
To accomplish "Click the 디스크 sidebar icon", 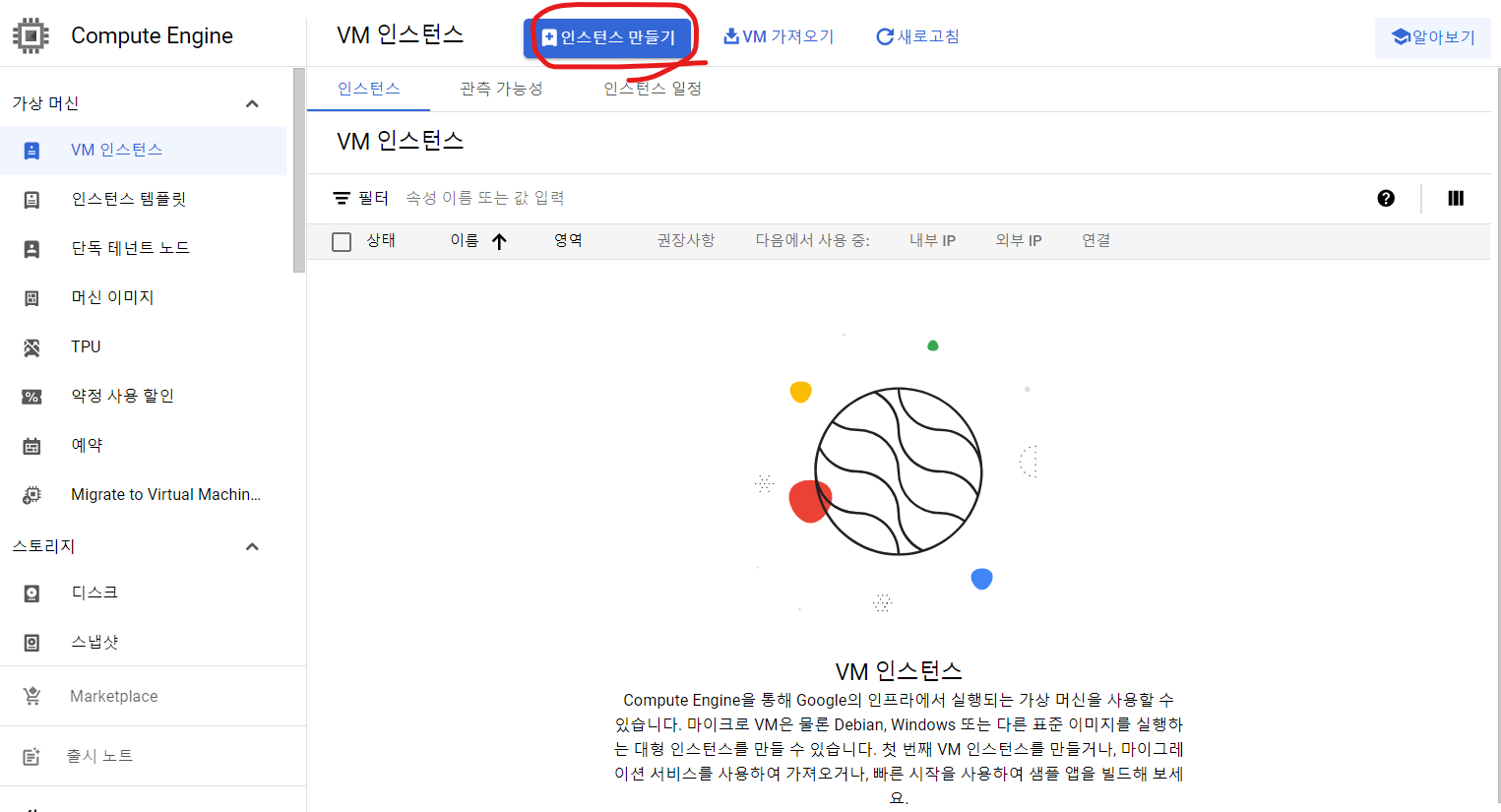I will (x=31, y=593).
